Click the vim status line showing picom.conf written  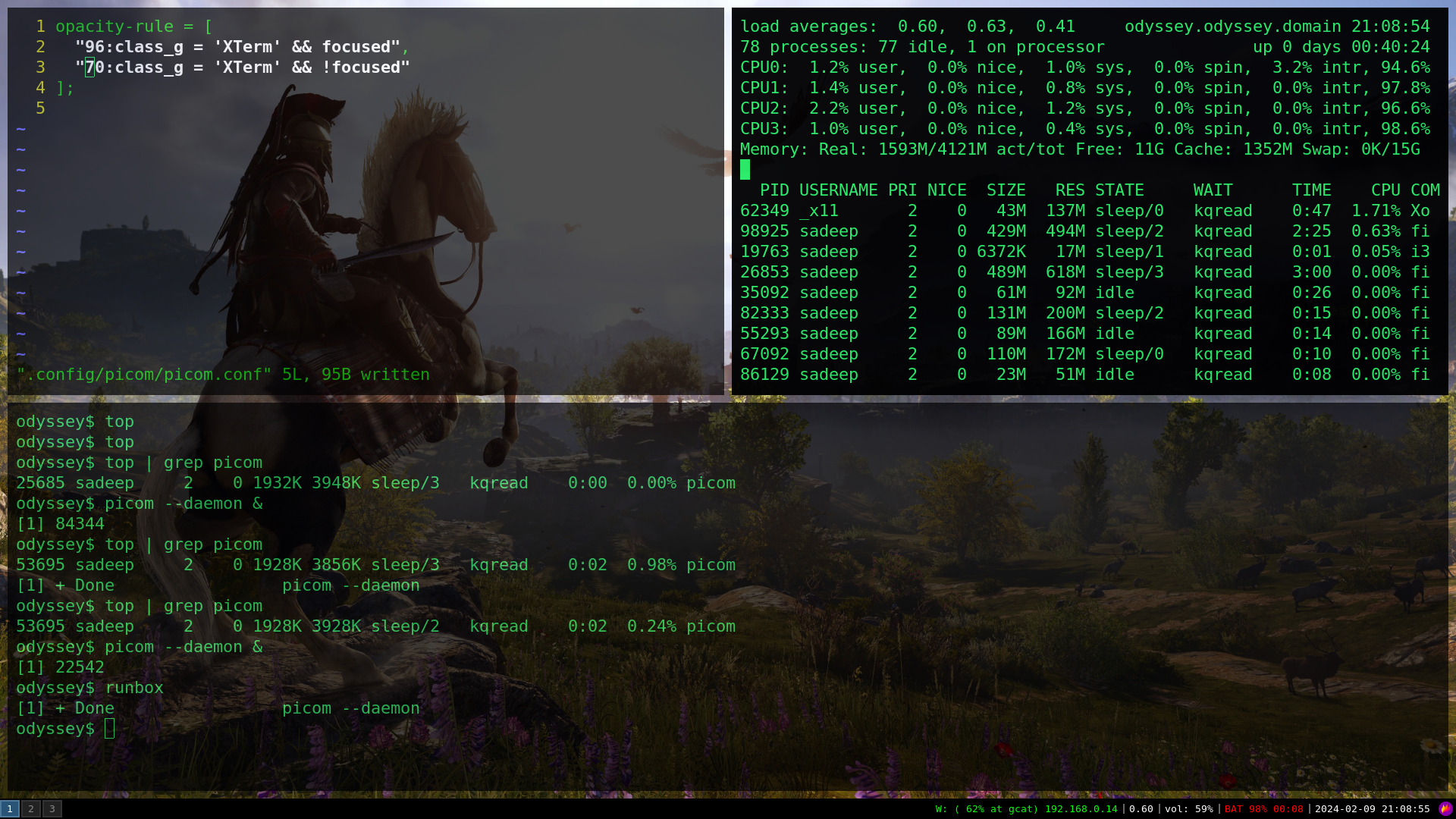click(x=223, y=375)
